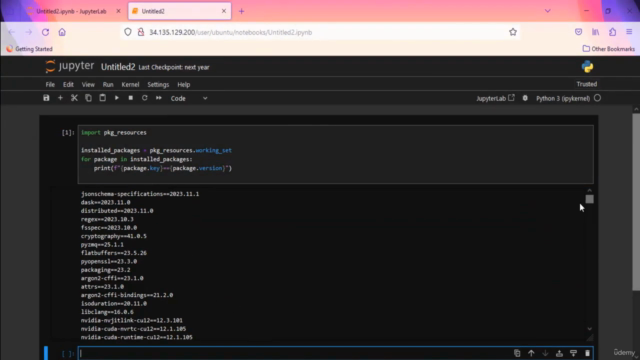Viewport: 640px width, 360px height.
Task: Open notebook in JupyterLab
Action: coord(495,98)
